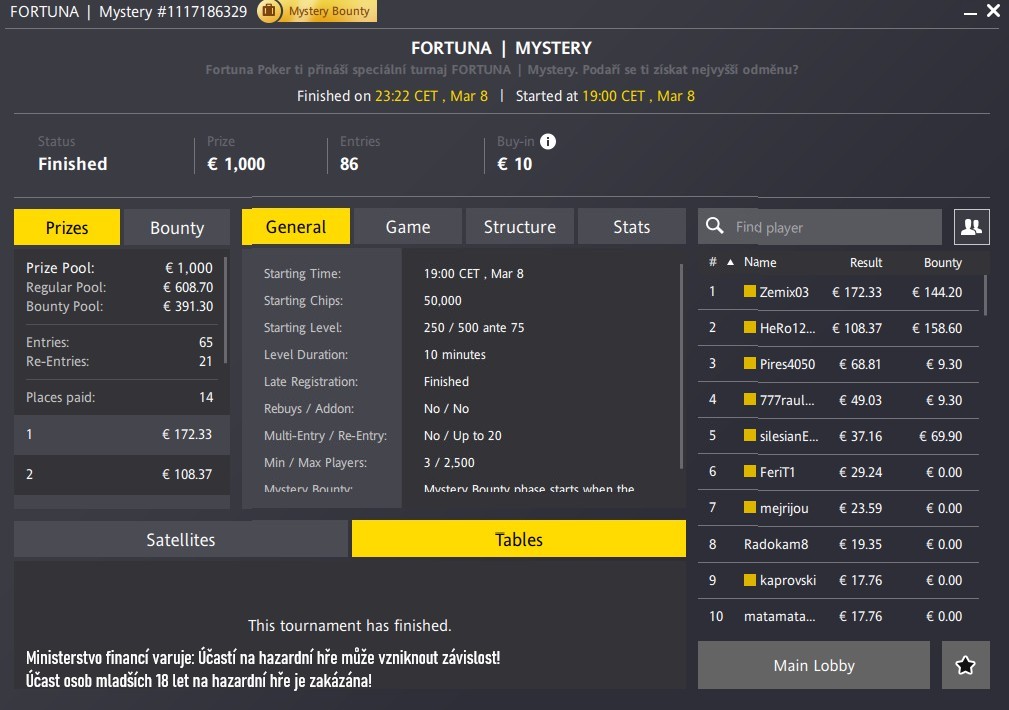Click the Min / Max Players value 3 / 2,500

tap(449, 462)
